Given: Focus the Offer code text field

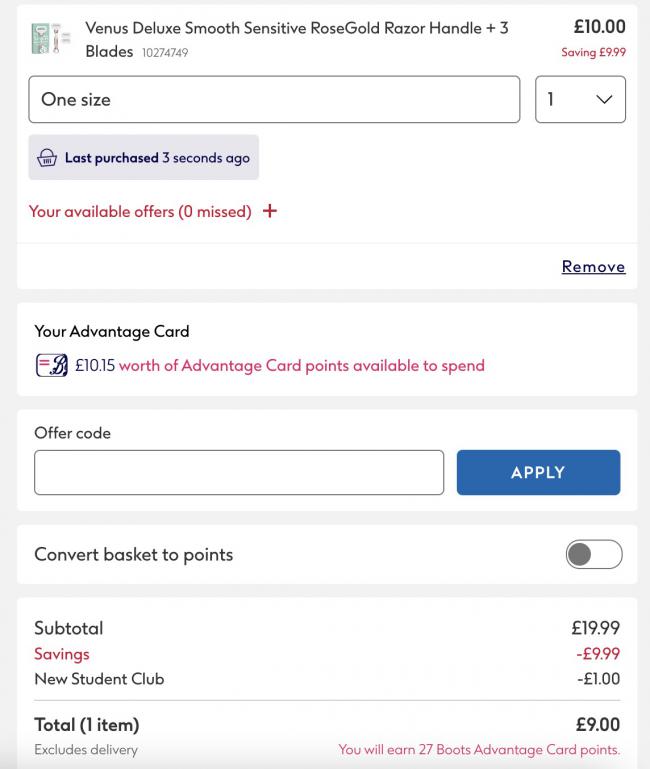Looking at the screenshot, I should coord(239,472).
